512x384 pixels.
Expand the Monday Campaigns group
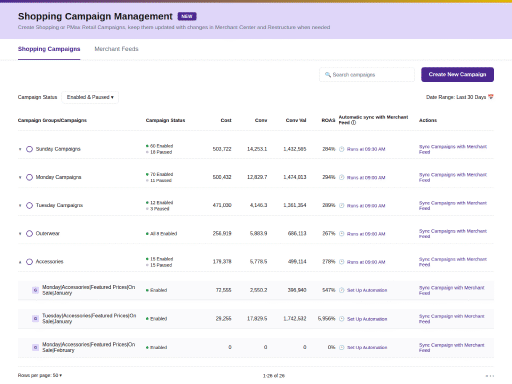[20, 177]
